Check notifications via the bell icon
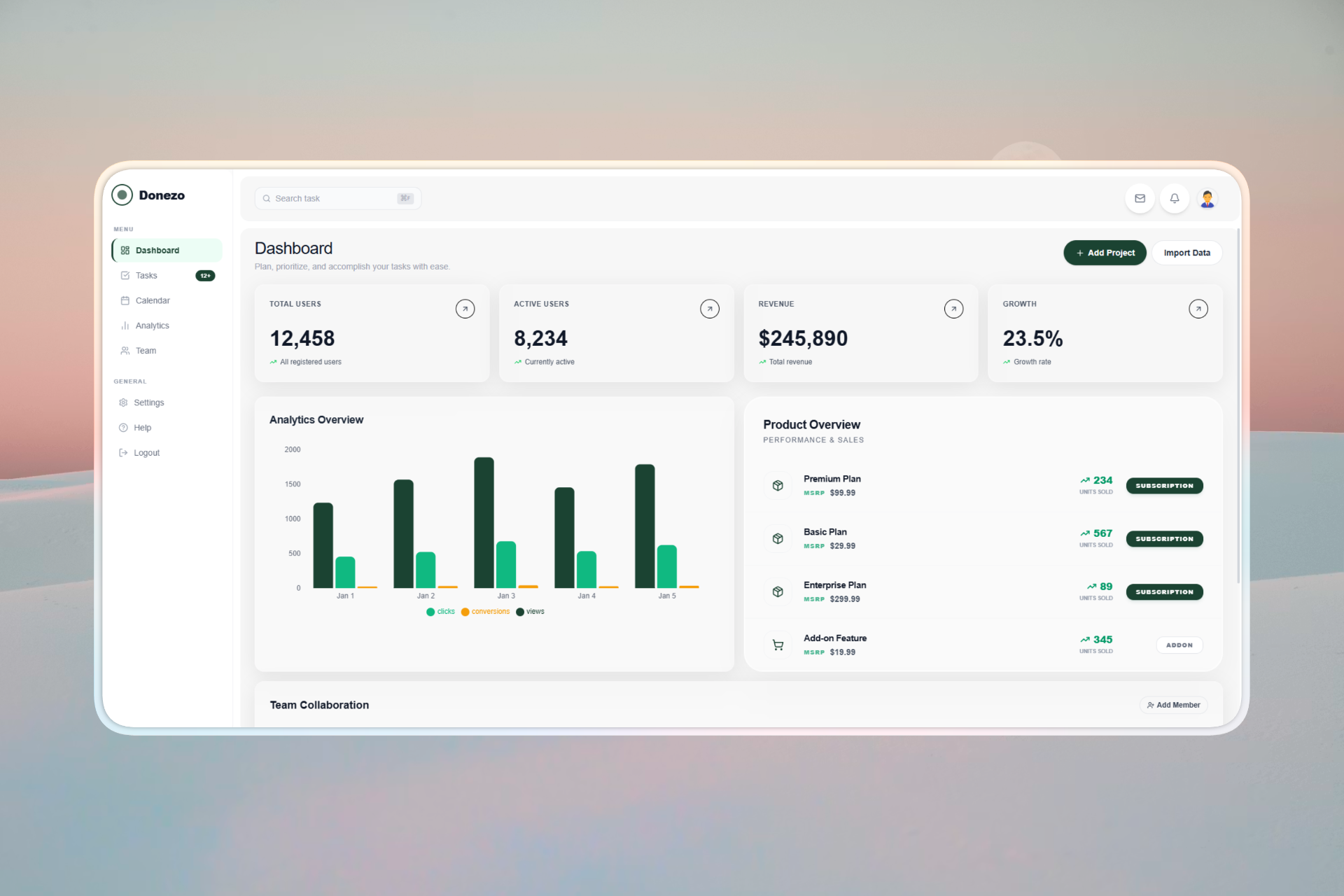 coord(1175,198)
